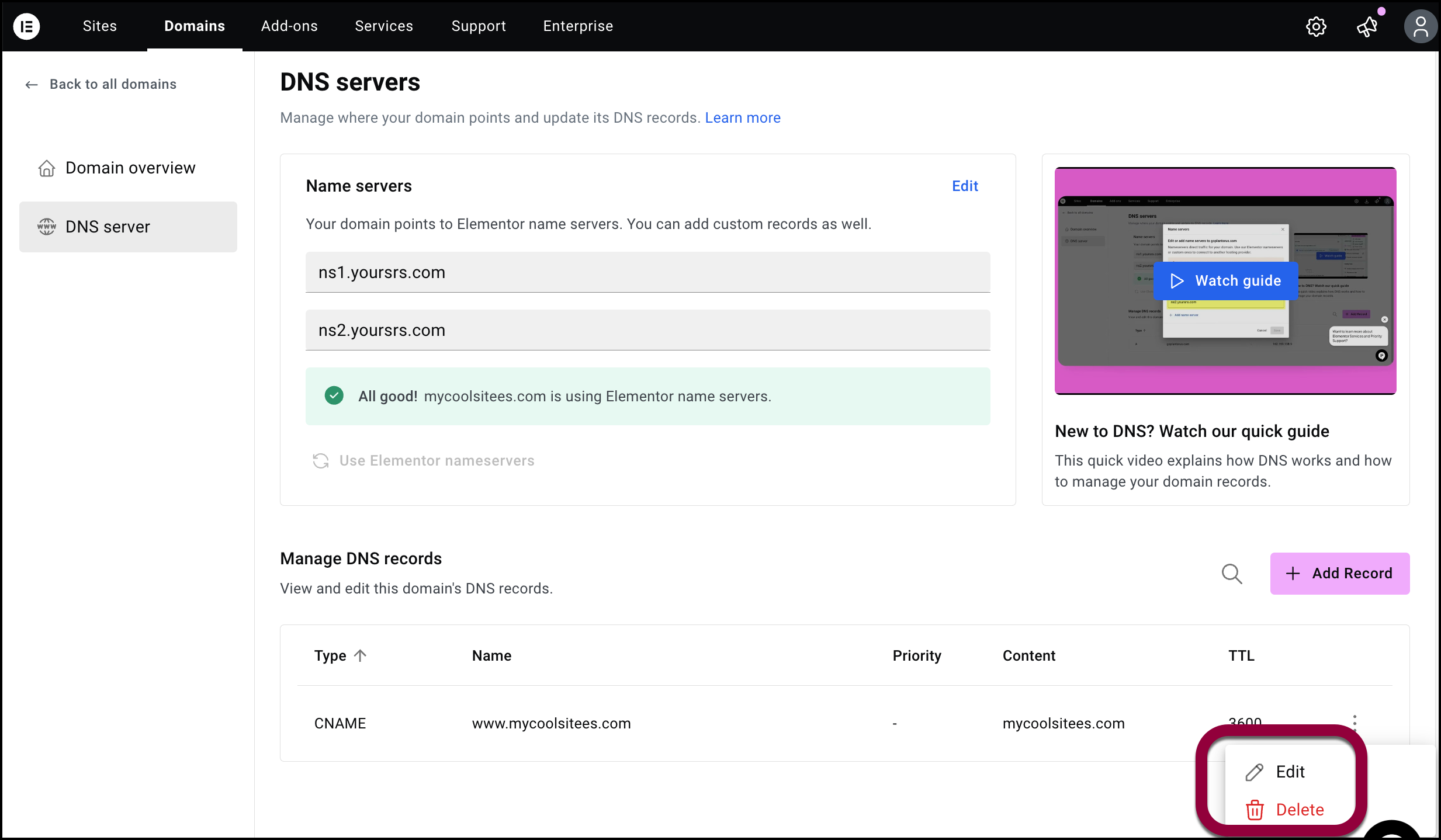Screen dimensions: 1441x840
Task: Play the Watch guide video
Action: tap(1225, 281)
